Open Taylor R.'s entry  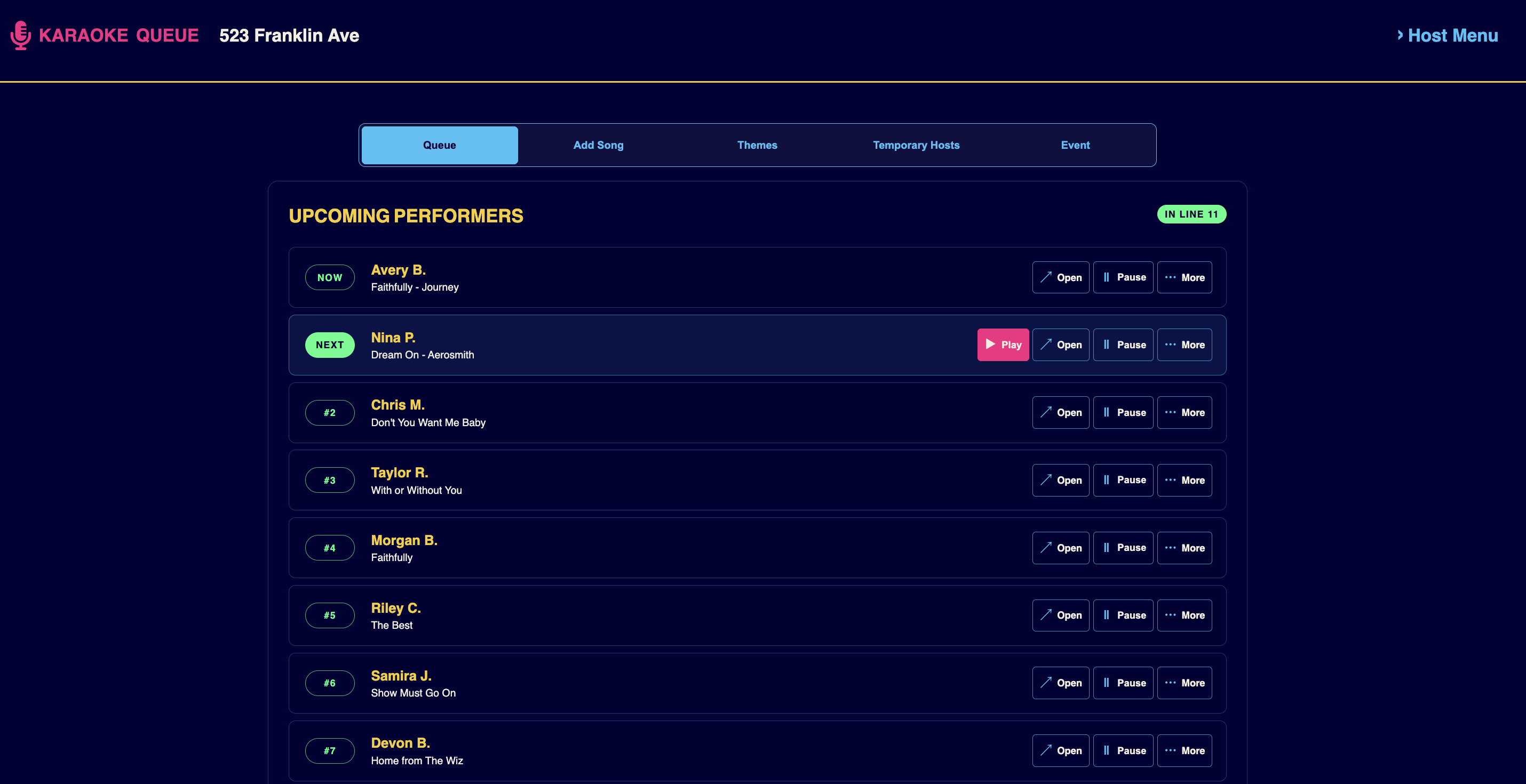[x=1060, y=480]
